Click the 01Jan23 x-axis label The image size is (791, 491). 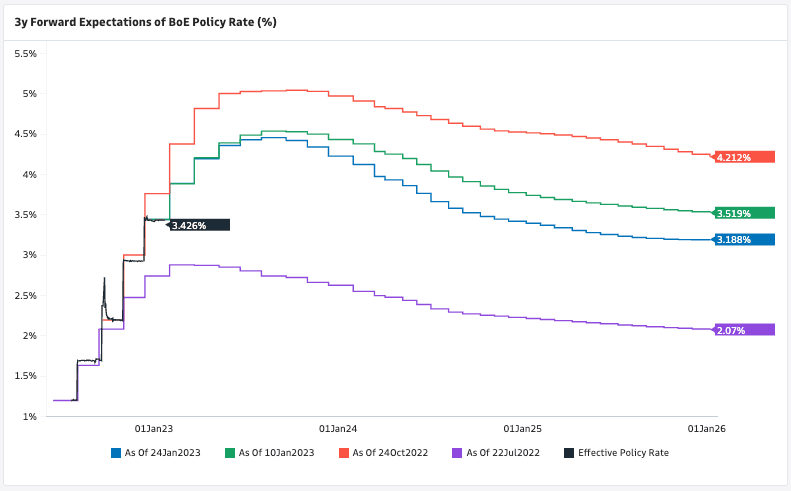pos(153,427)
